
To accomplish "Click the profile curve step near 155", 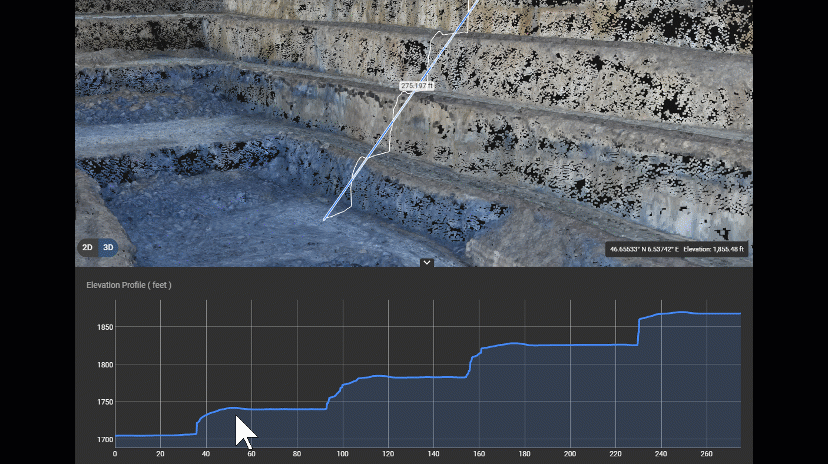I will click(x=469, y=366).
